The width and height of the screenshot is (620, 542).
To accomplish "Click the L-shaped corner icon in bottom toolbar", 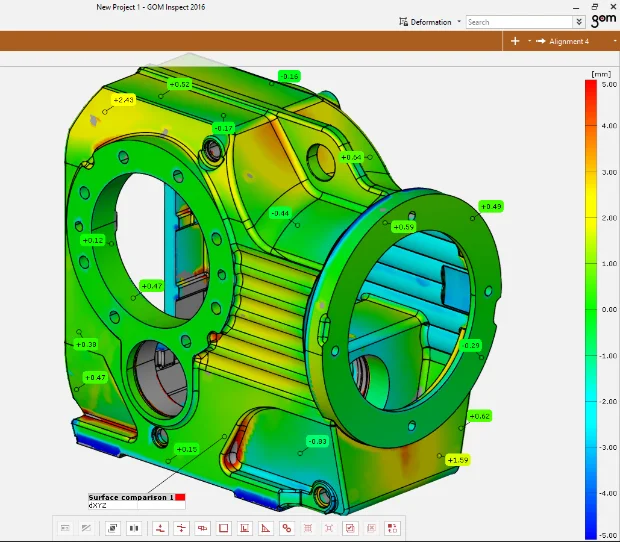I will tap(245, 527).
